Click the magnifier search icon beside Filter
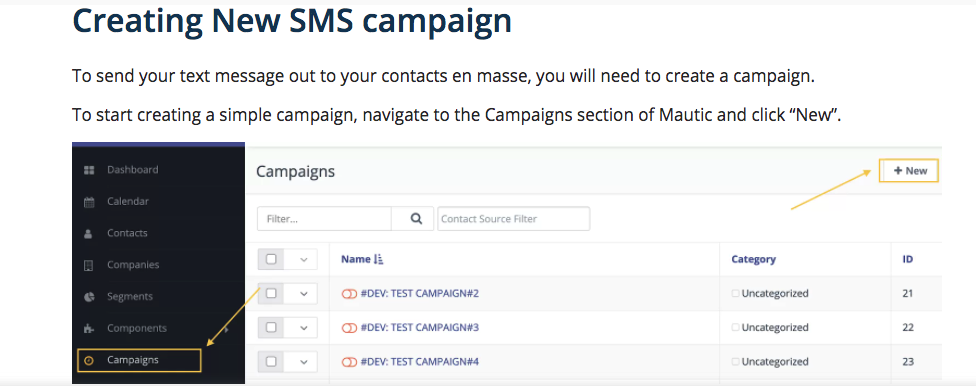 pyautogui.click(x=416, y=219)
